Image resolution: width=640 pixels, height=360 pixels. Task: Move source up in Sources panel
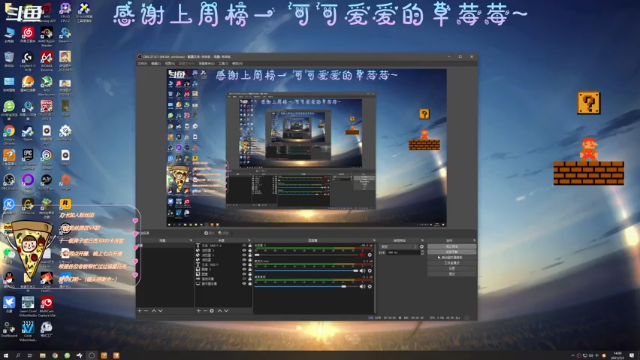coord(220,311)
